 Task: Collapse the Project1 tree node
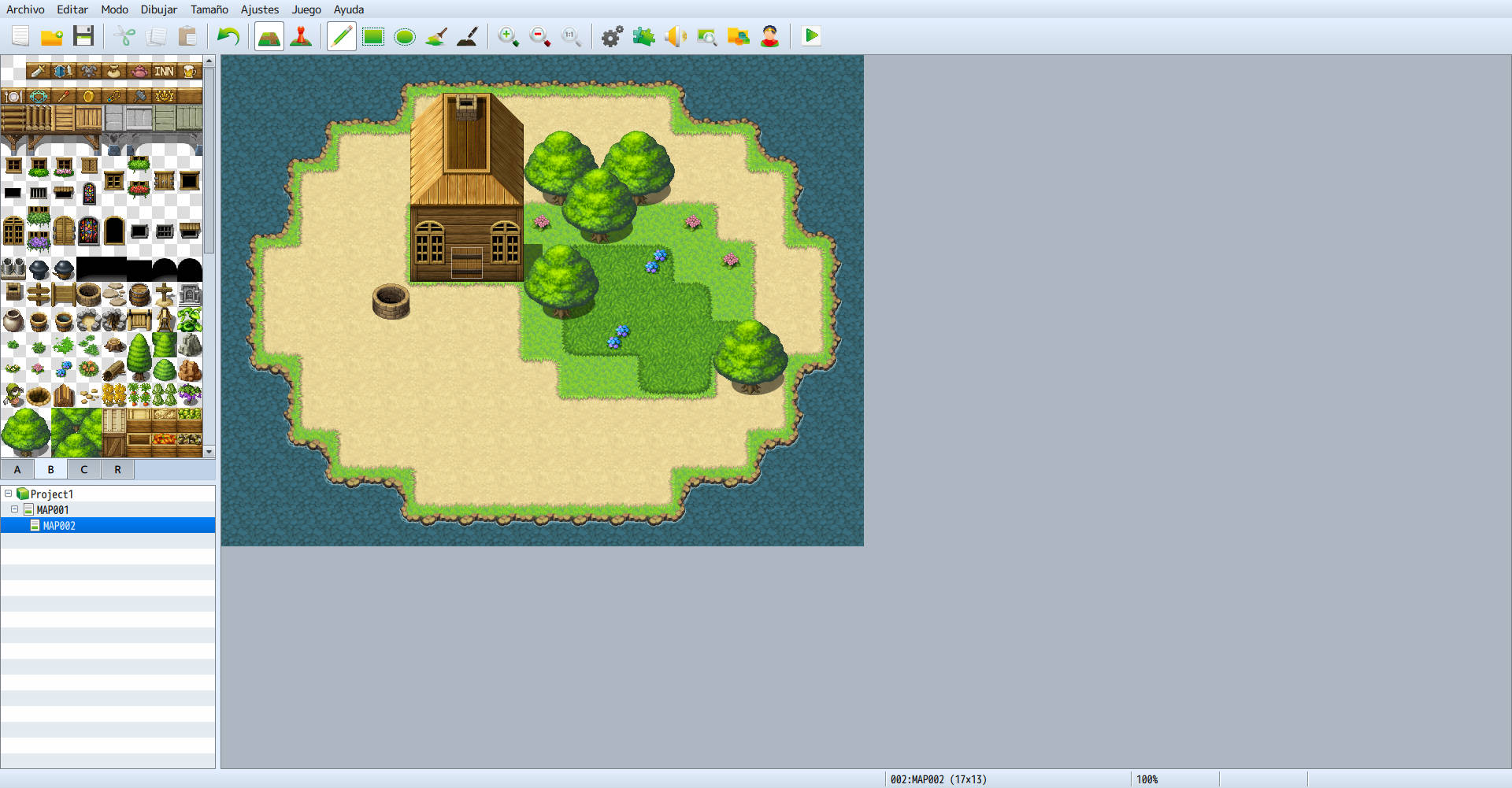[9, 494]
